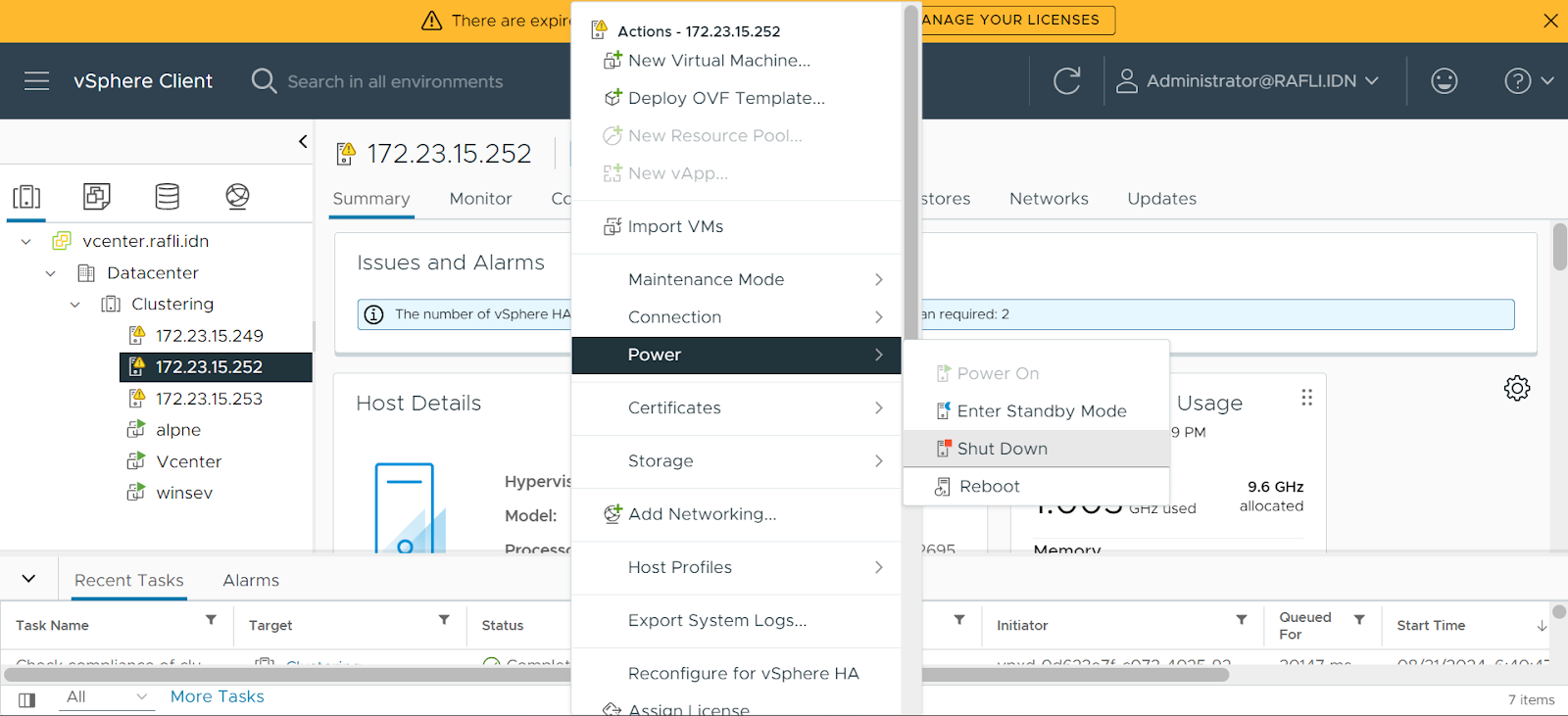Choose New Virtual Machine from Actions menu
Viewport: 1568px width, 716px height.
point(736,61)
